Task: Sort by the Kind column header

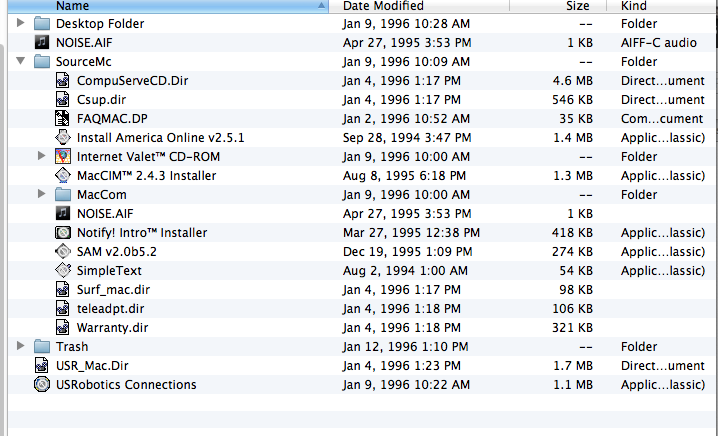Action: click(662, 6)
